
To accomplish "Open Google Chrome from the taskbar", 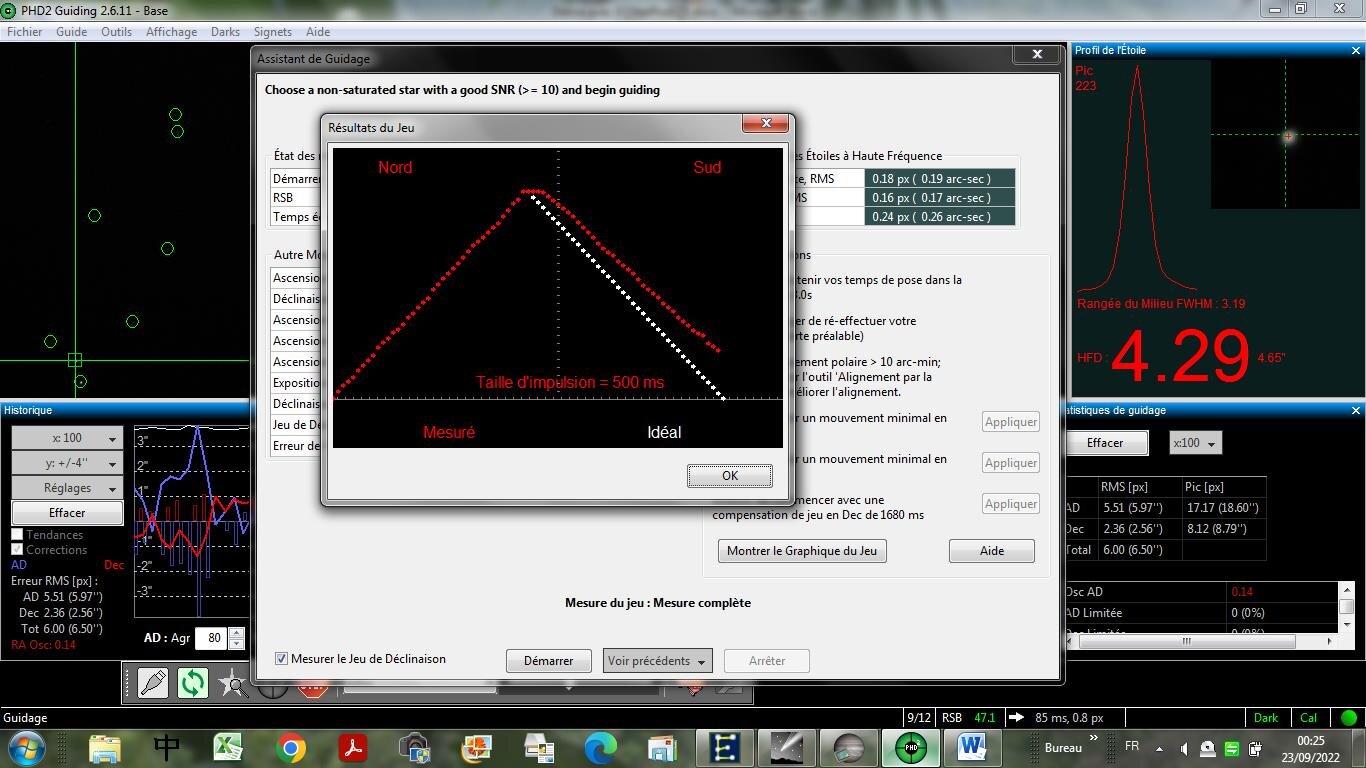I will 291,747.
